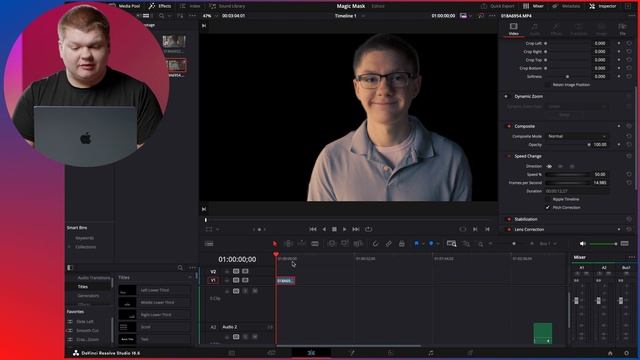Open the Sound Library panel

[x=227, y=6]
